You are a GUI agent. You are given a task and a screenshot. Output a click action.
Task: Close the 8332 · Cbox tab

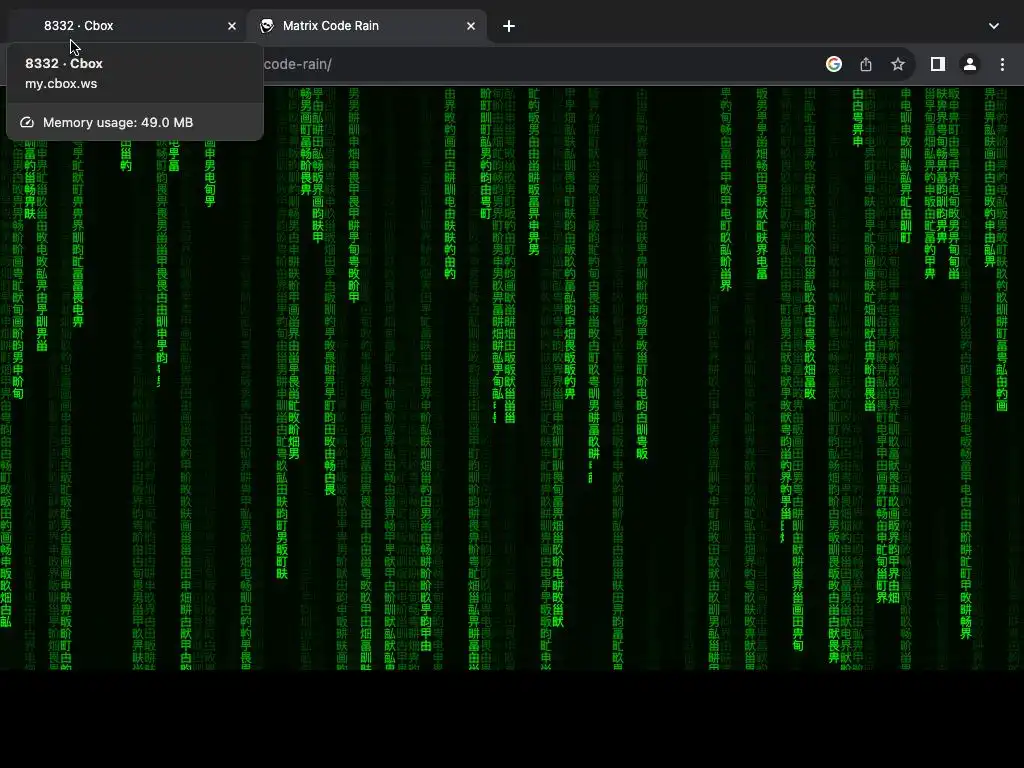coord(232,26)
